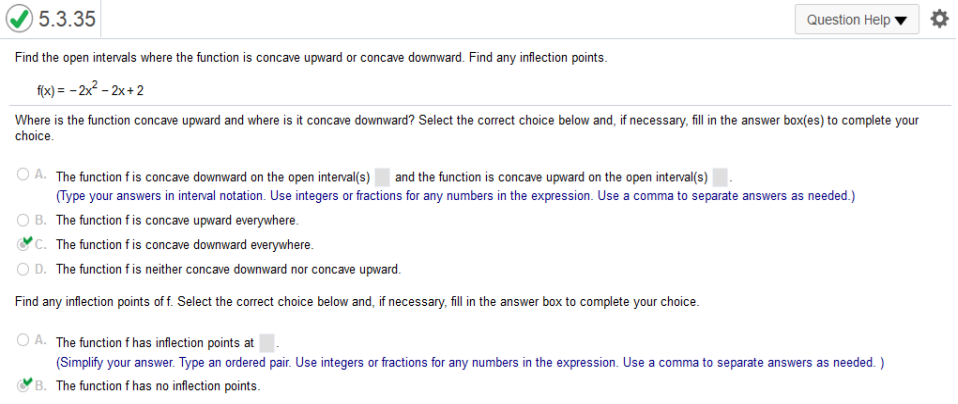
Task: Select option C concave downward everywhere
Action: (x=23, y=244)
